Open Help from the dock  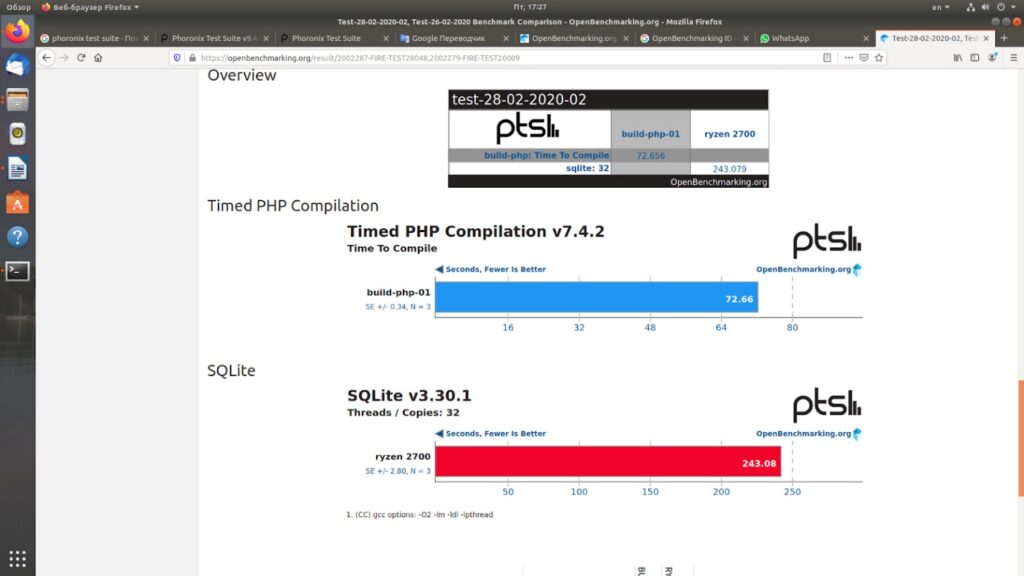[18, 236]
